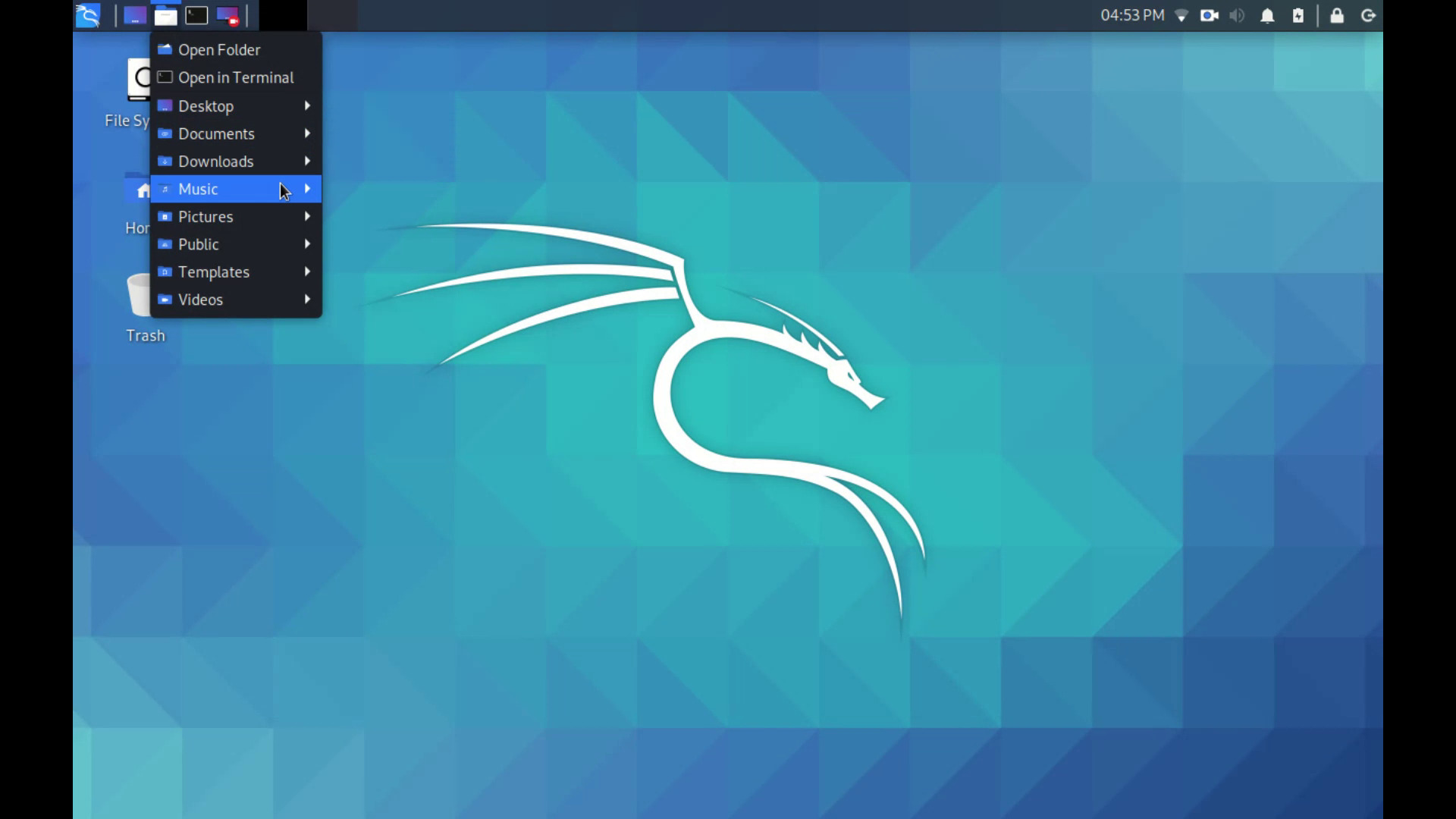Choose Open in Terminal from the menu

pos(236,77)
